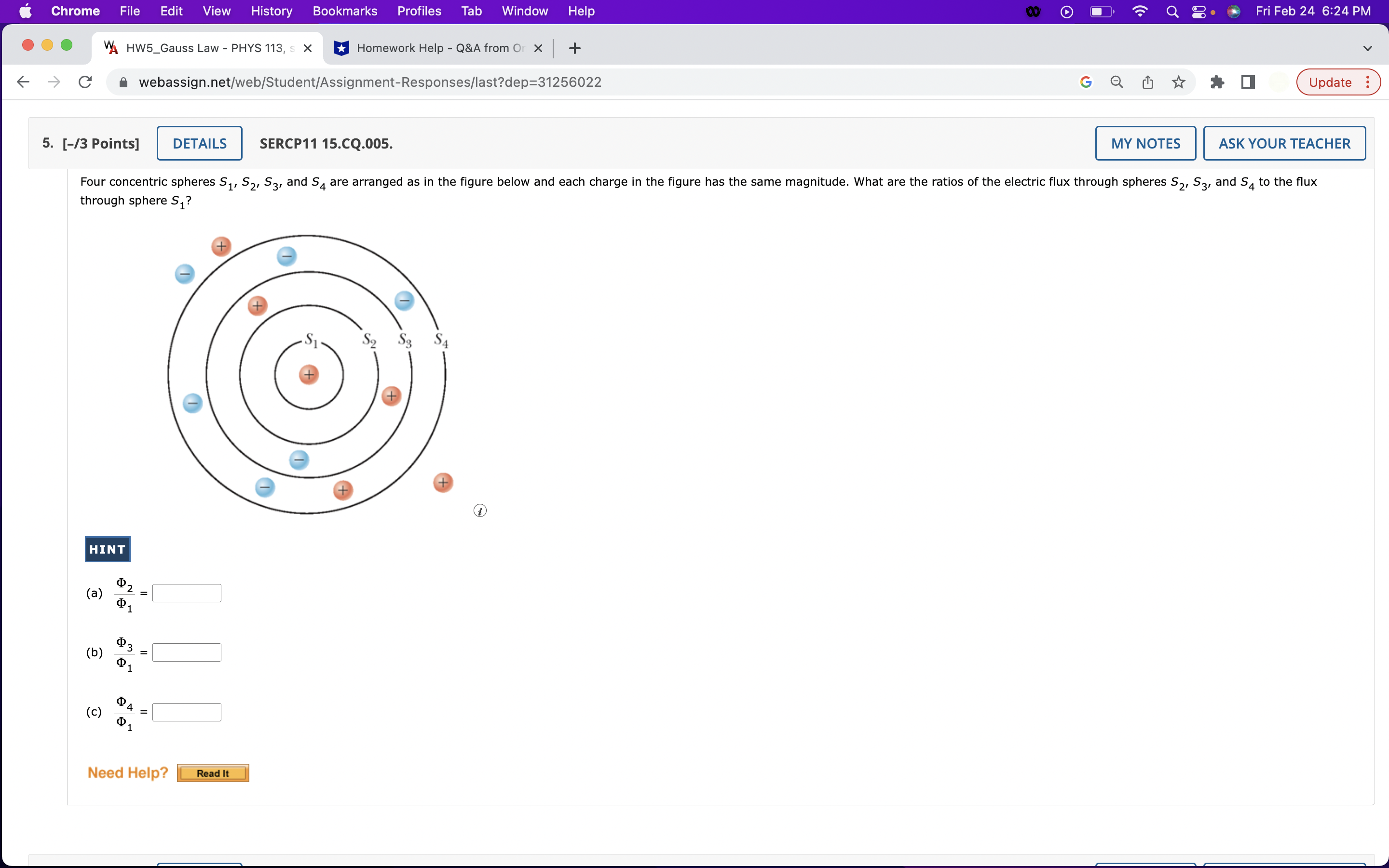Click the ASK YOUR TEACHER button
Screen dimensions: 1389x868
(x=1283, y=143)
